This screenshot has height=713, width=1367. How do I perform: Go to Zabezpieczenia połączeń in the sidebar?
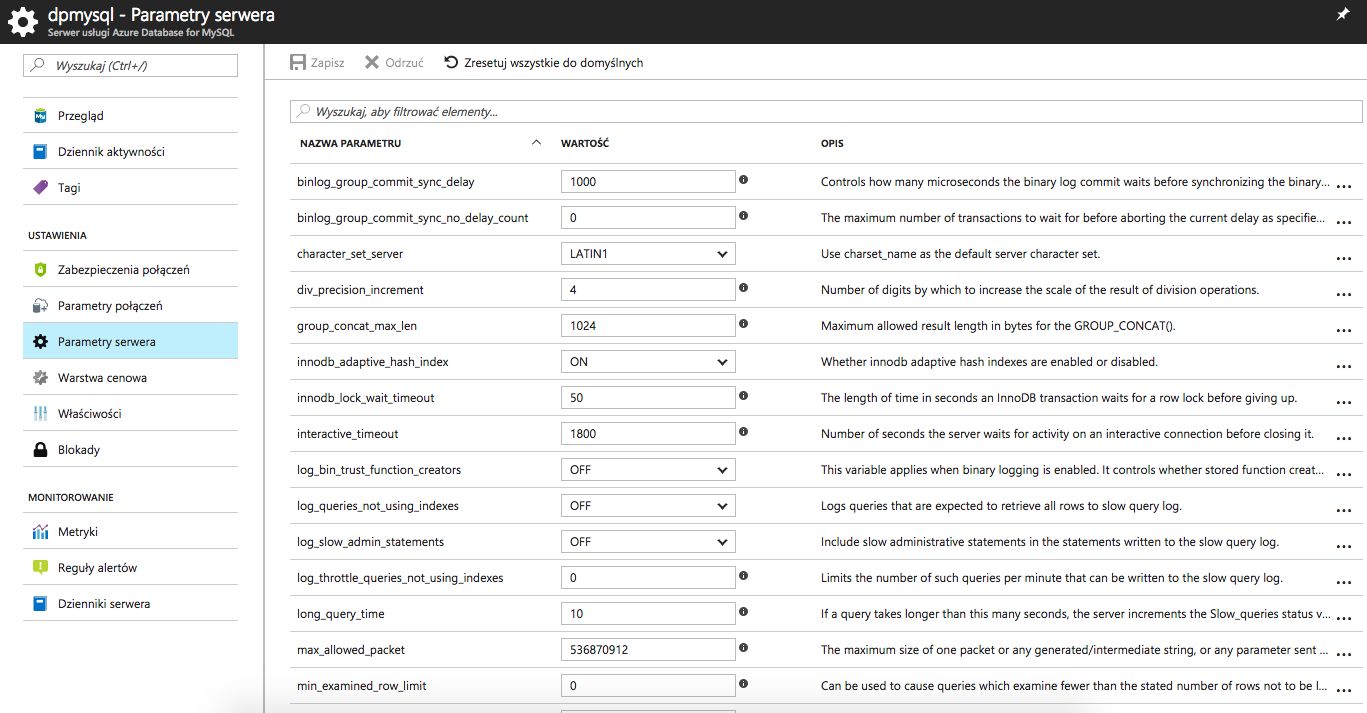[123, 270]
